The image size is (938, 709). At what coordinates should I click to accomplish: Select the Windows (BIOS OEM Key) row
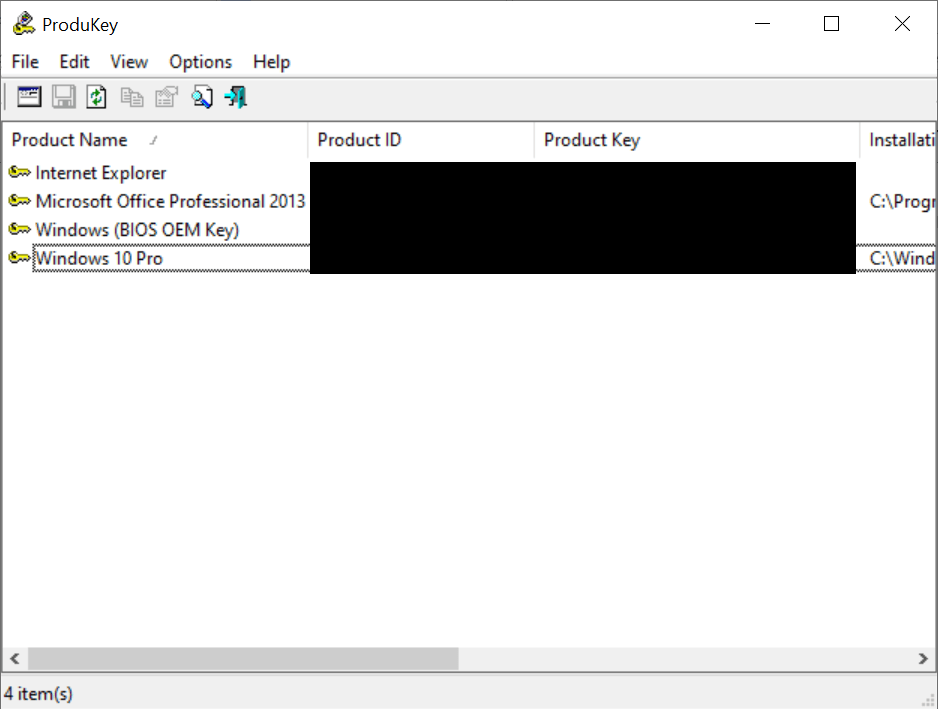coord(469,230)
